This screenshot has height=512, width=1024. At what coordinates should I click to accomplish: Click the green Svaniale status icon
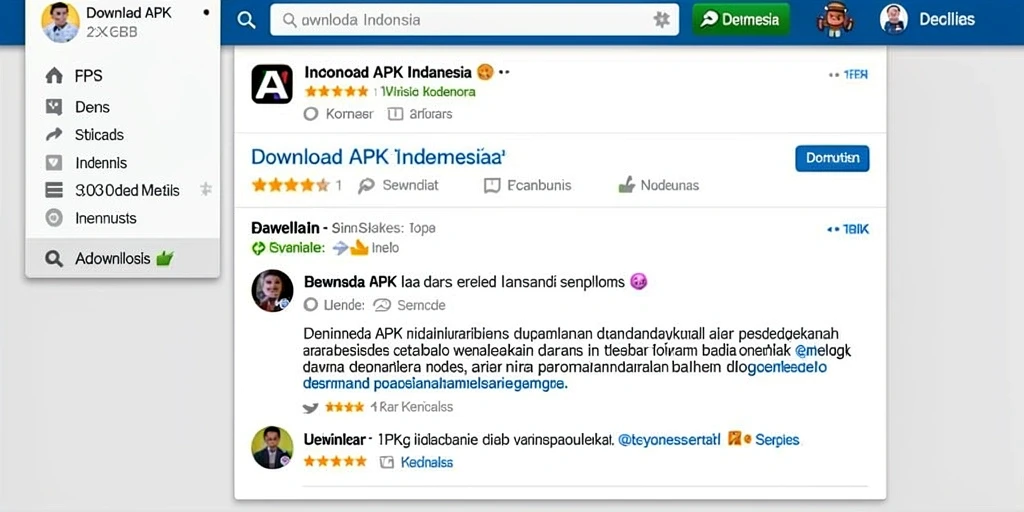coord(259,248)
